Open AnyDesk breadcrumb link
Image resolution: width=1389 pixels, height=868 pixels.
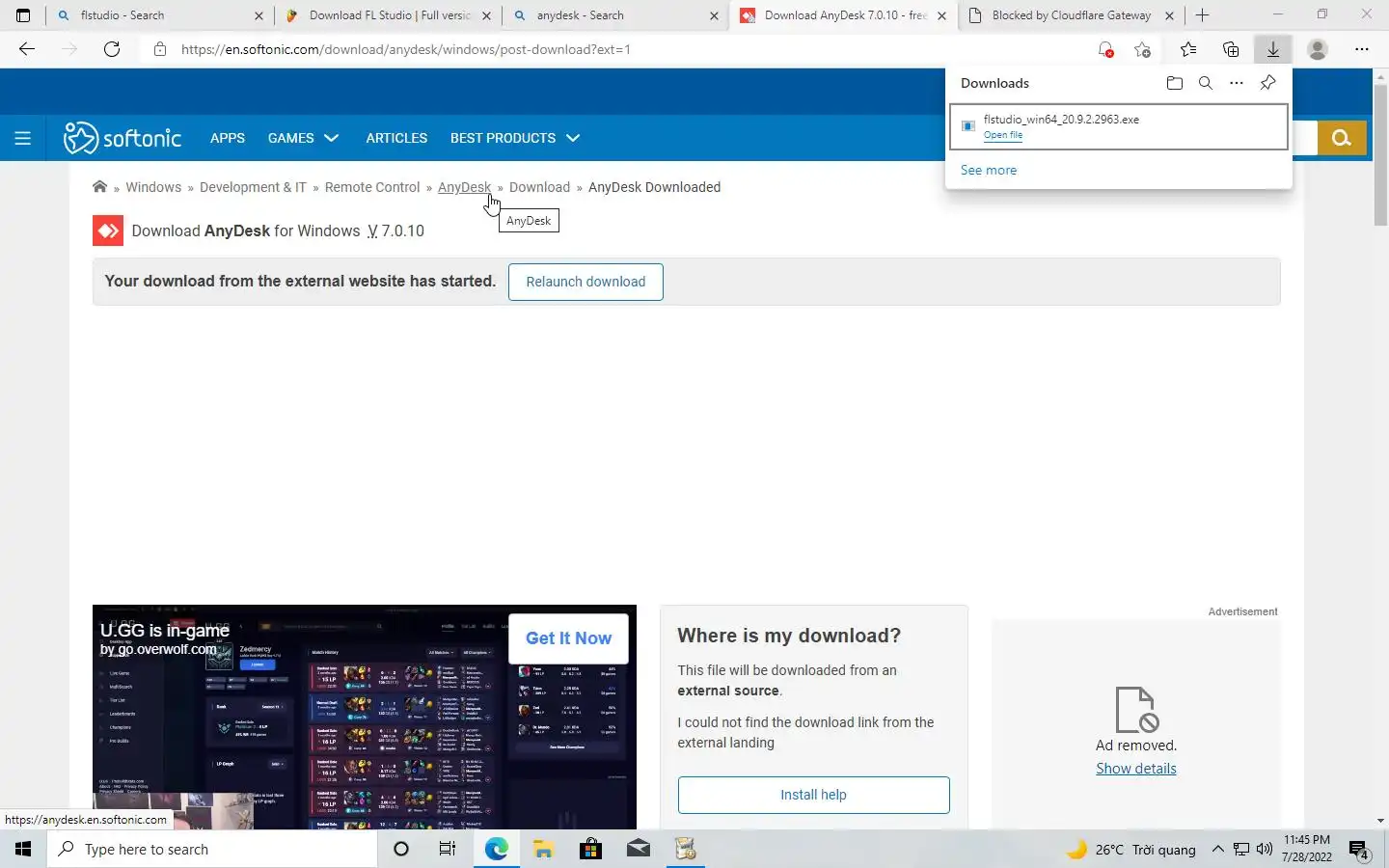[464, 187]
